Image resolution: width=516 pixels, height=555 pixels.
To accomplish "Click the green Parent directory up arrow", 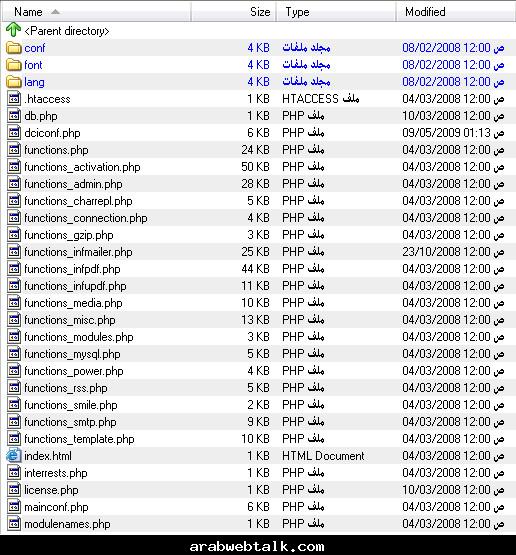I will (13, 30).
